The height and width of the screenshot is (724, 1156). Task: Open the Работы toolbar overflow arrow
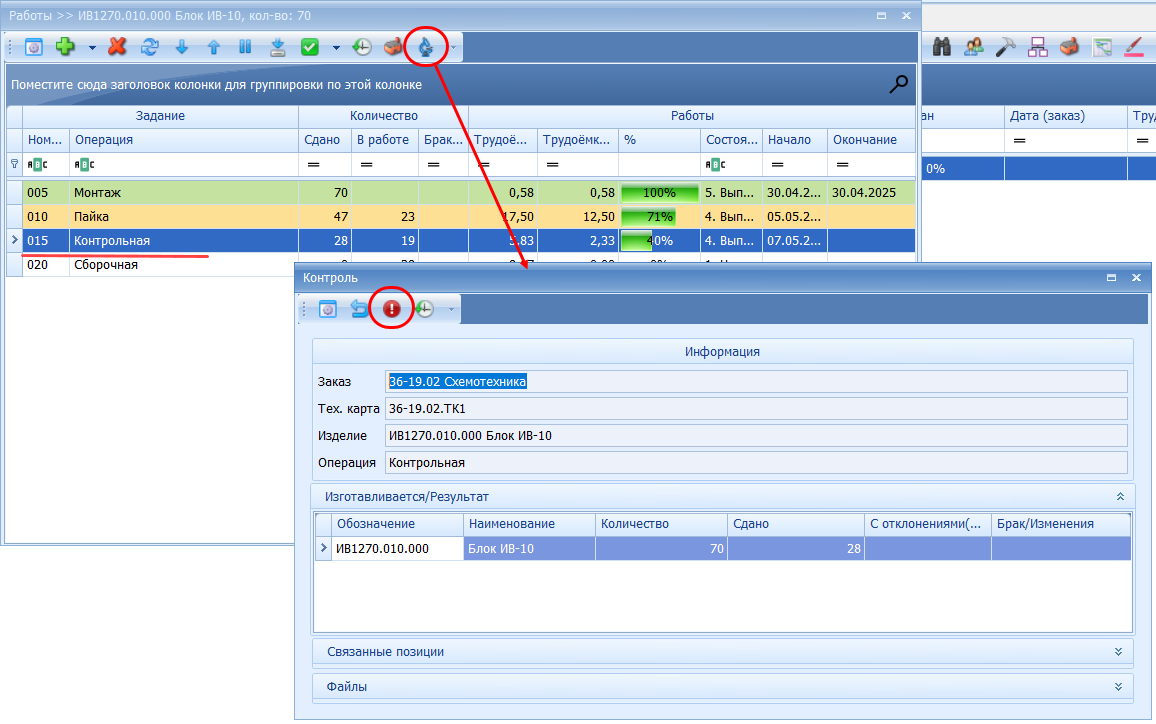coord(453,48)
